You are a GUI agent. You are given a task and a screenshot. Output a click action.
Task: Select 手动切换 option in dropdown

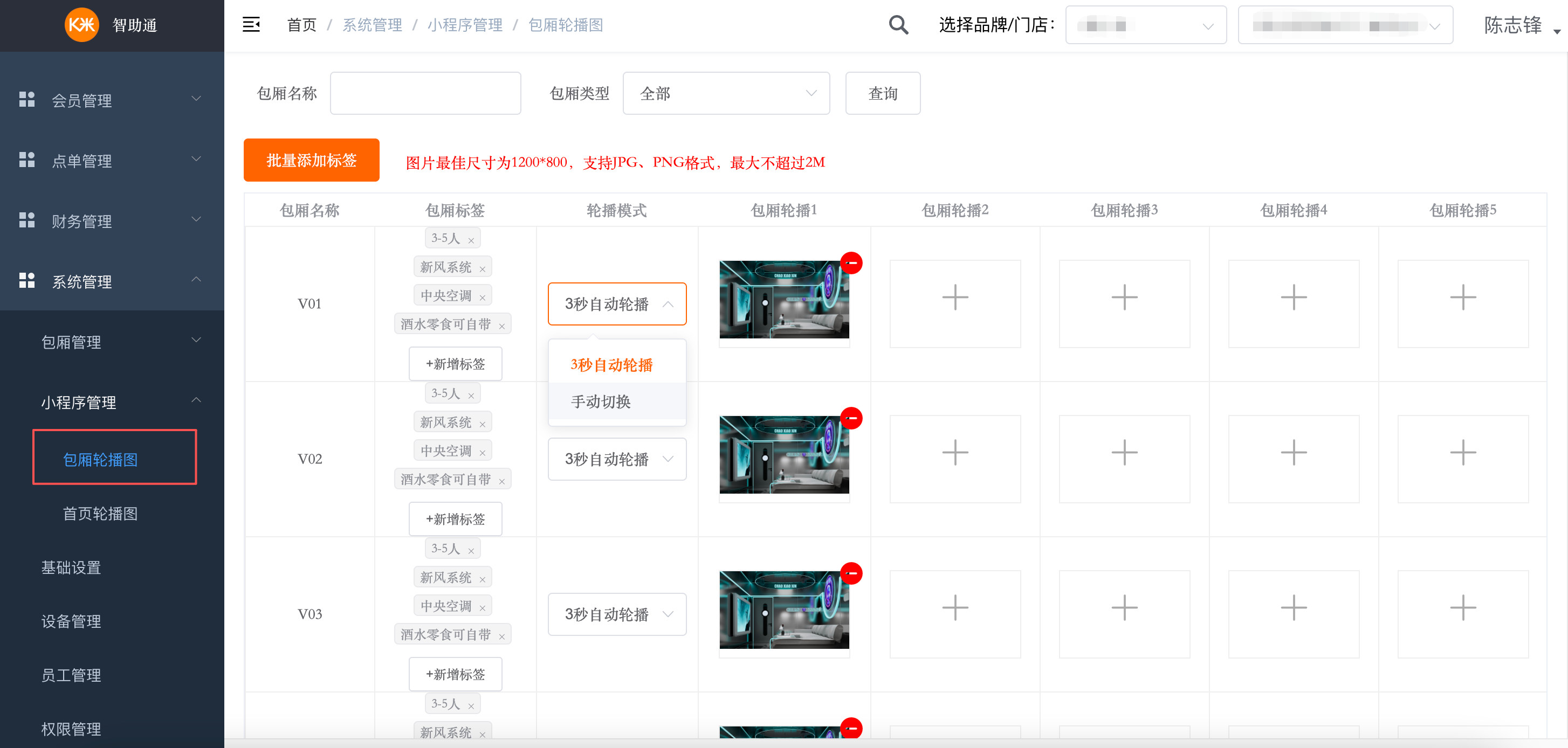point(601,401)
